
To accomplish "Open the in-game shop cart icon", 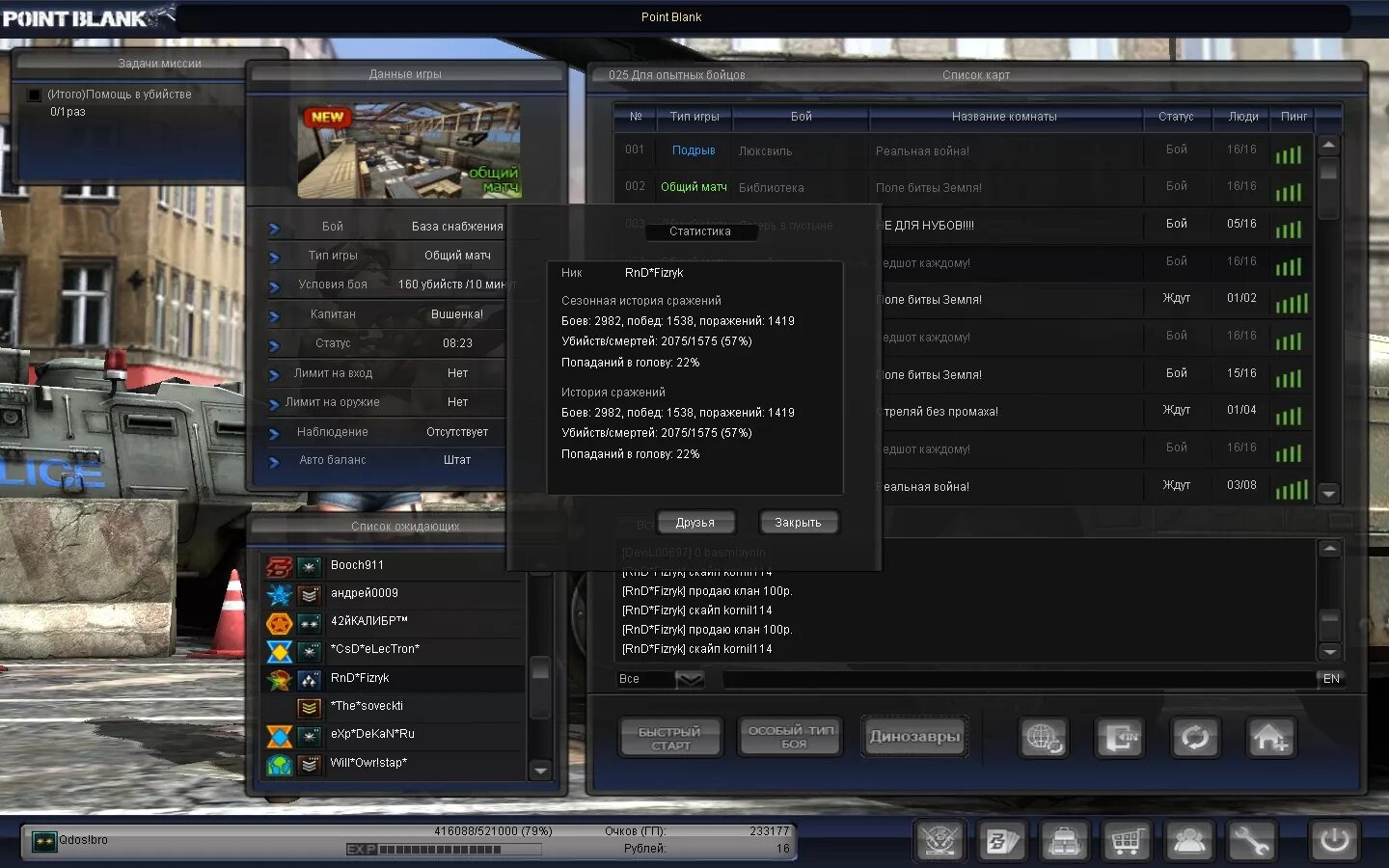I will [1127, 840].
